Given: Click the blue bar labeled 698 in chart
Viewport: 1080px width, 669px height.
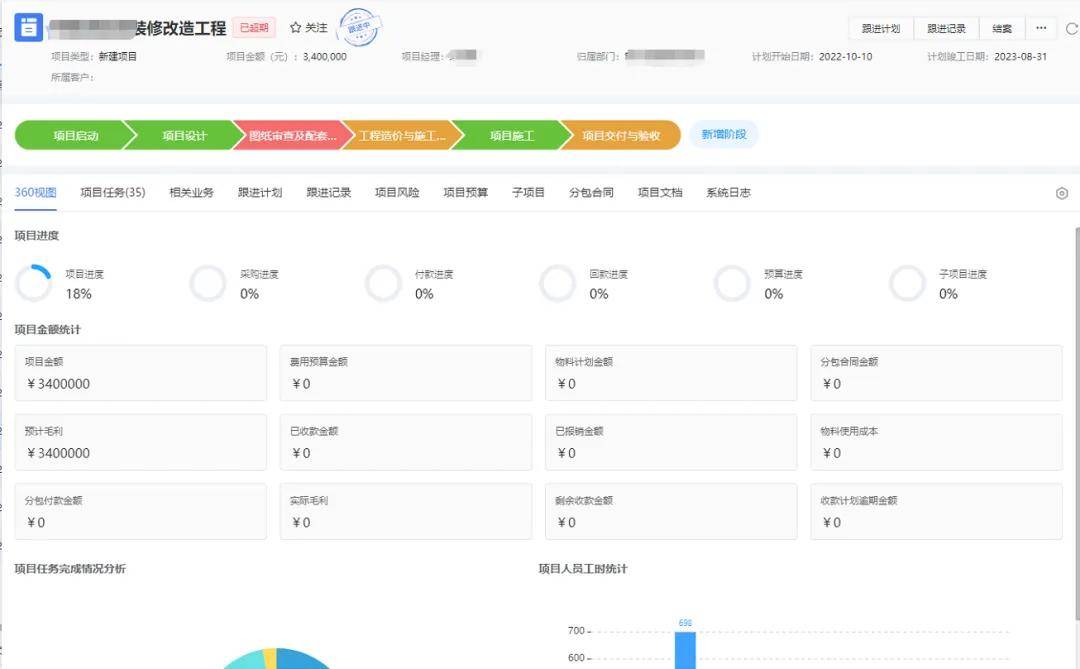Looking at the screenshot, I should 685,650.
